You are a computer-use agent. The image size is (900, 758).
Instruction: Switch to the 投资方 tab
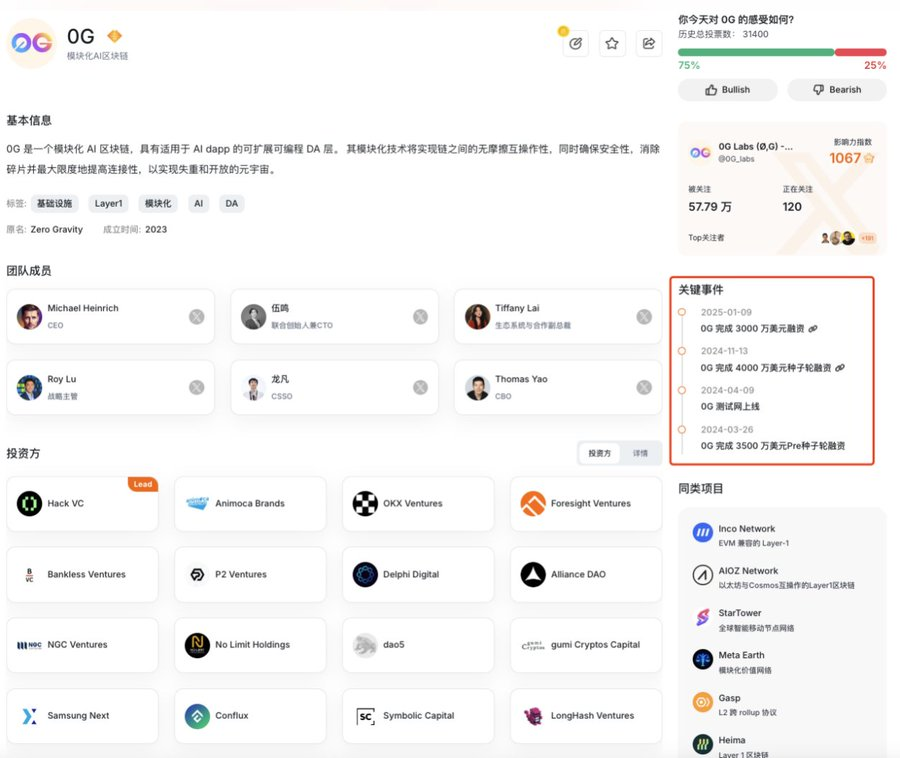(x=599, y=453)
